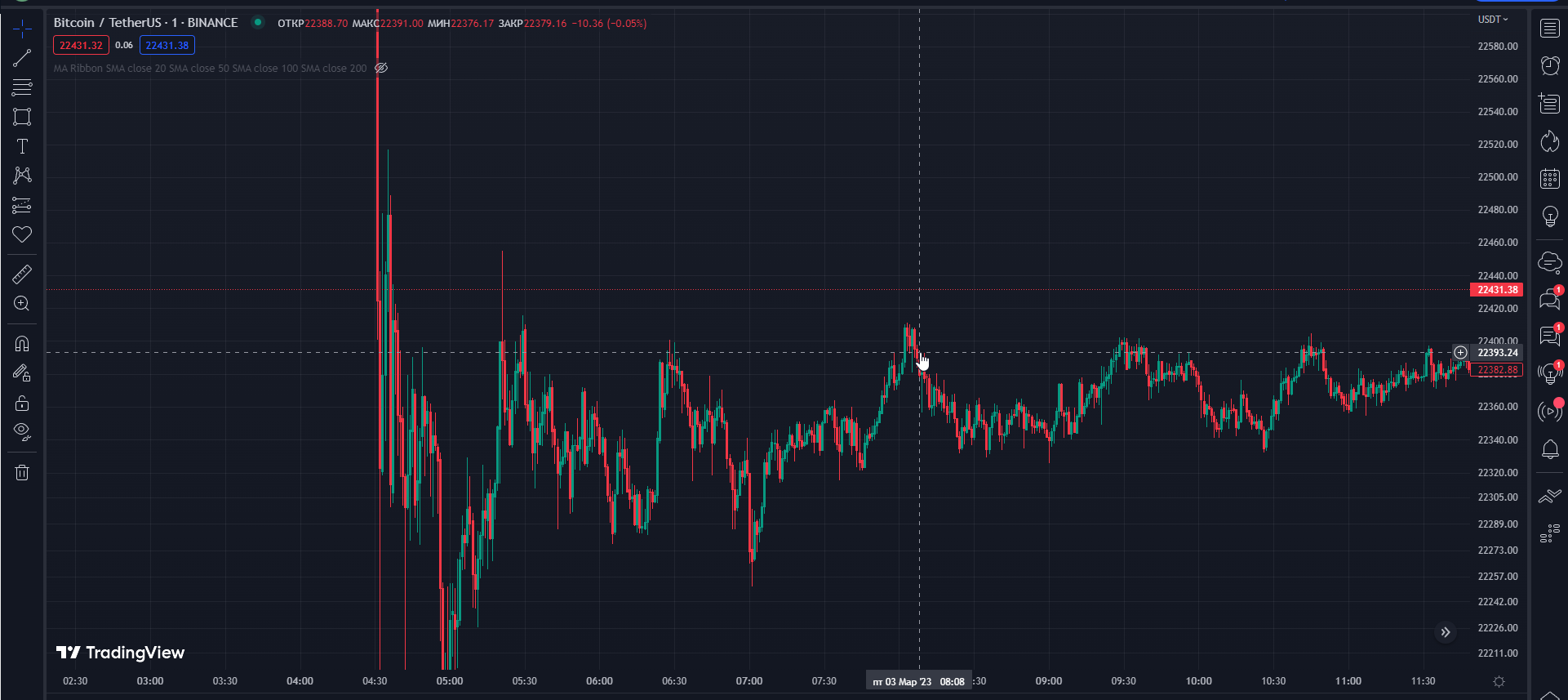Click the blue buy price 22431.38
The width and height of the screenshot is (1568, 700).
tap(167, 46)
